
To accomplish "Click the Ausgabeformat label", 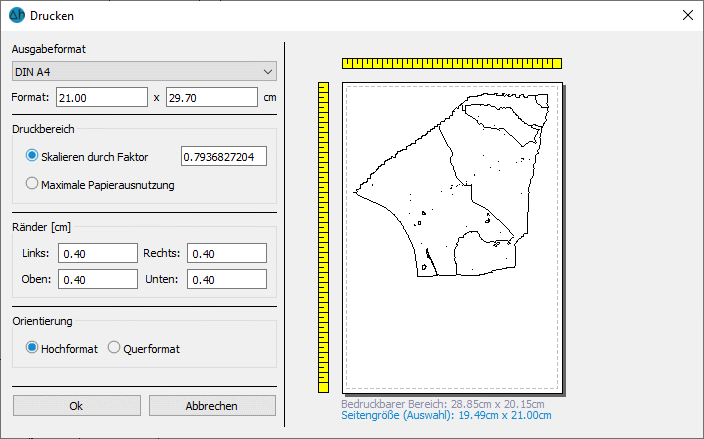I will (48, 49).
